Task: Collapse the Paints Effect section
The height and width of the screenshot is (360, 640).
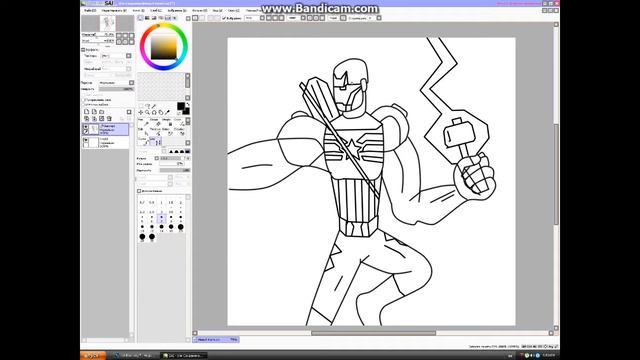Action: (83, 50)
